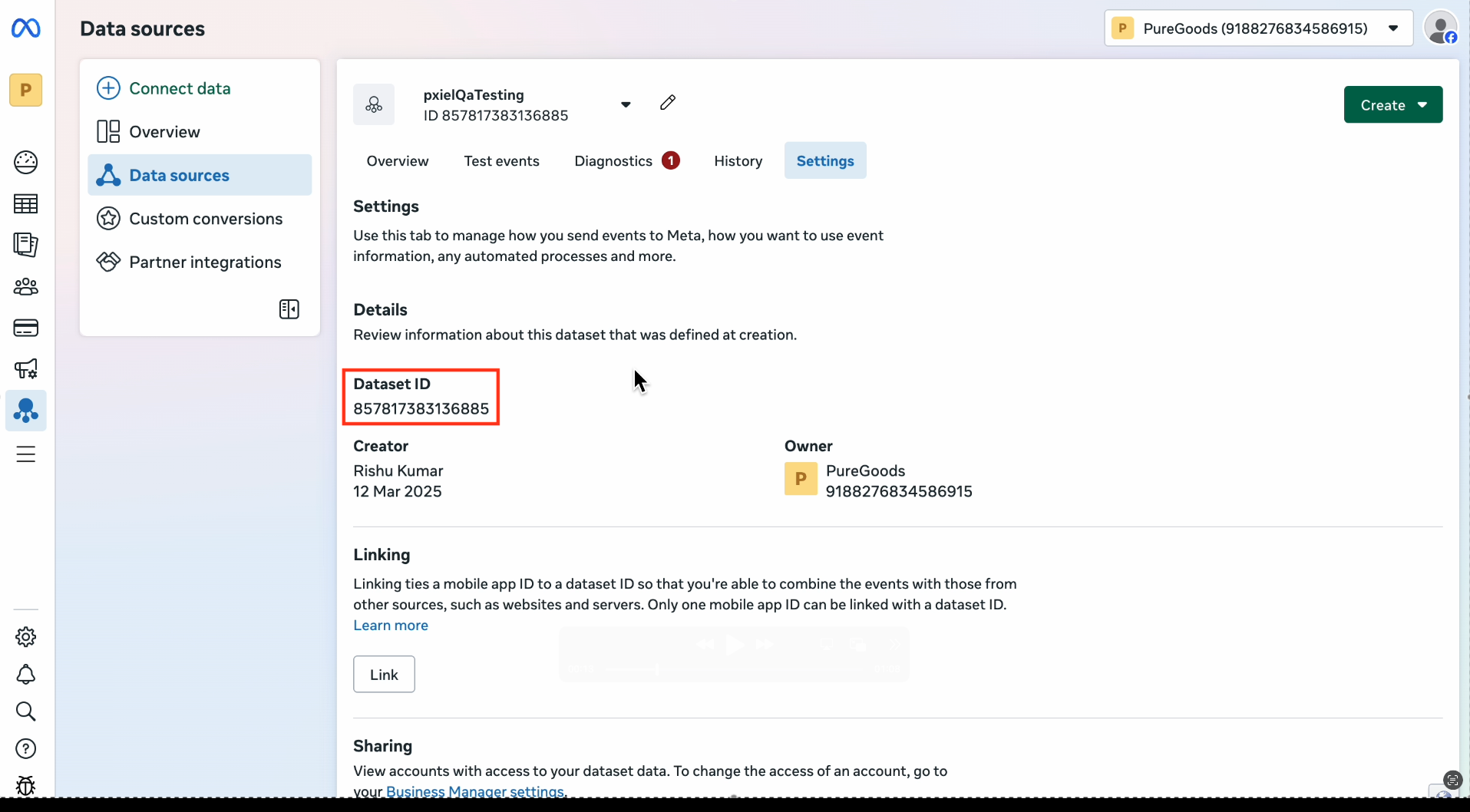1470x812 pixels.
Task: Click the creator name Rishu Kumar
Action: [x=398, y=470]
